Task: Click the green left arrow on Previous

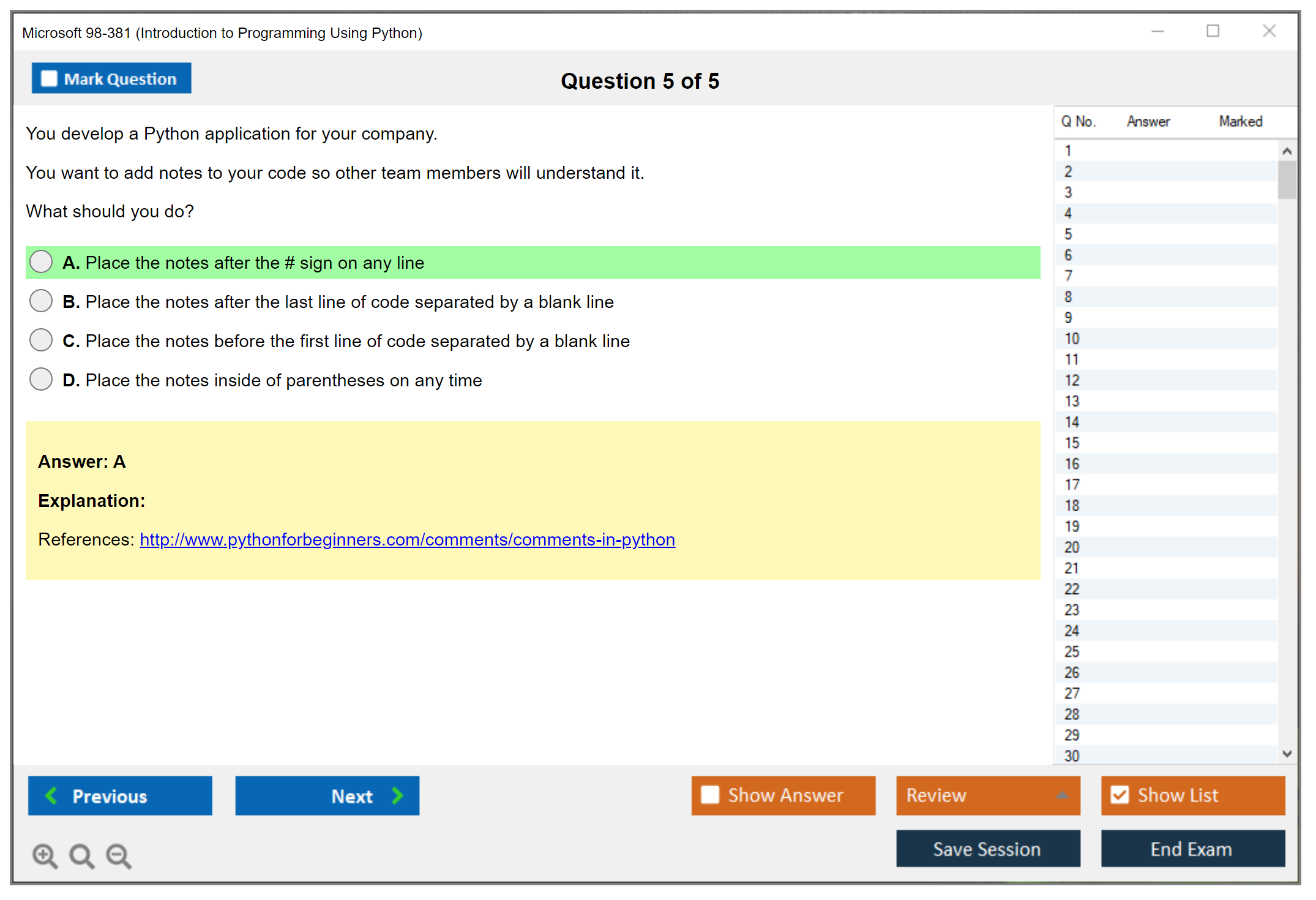Action: [x=51, y=795]
